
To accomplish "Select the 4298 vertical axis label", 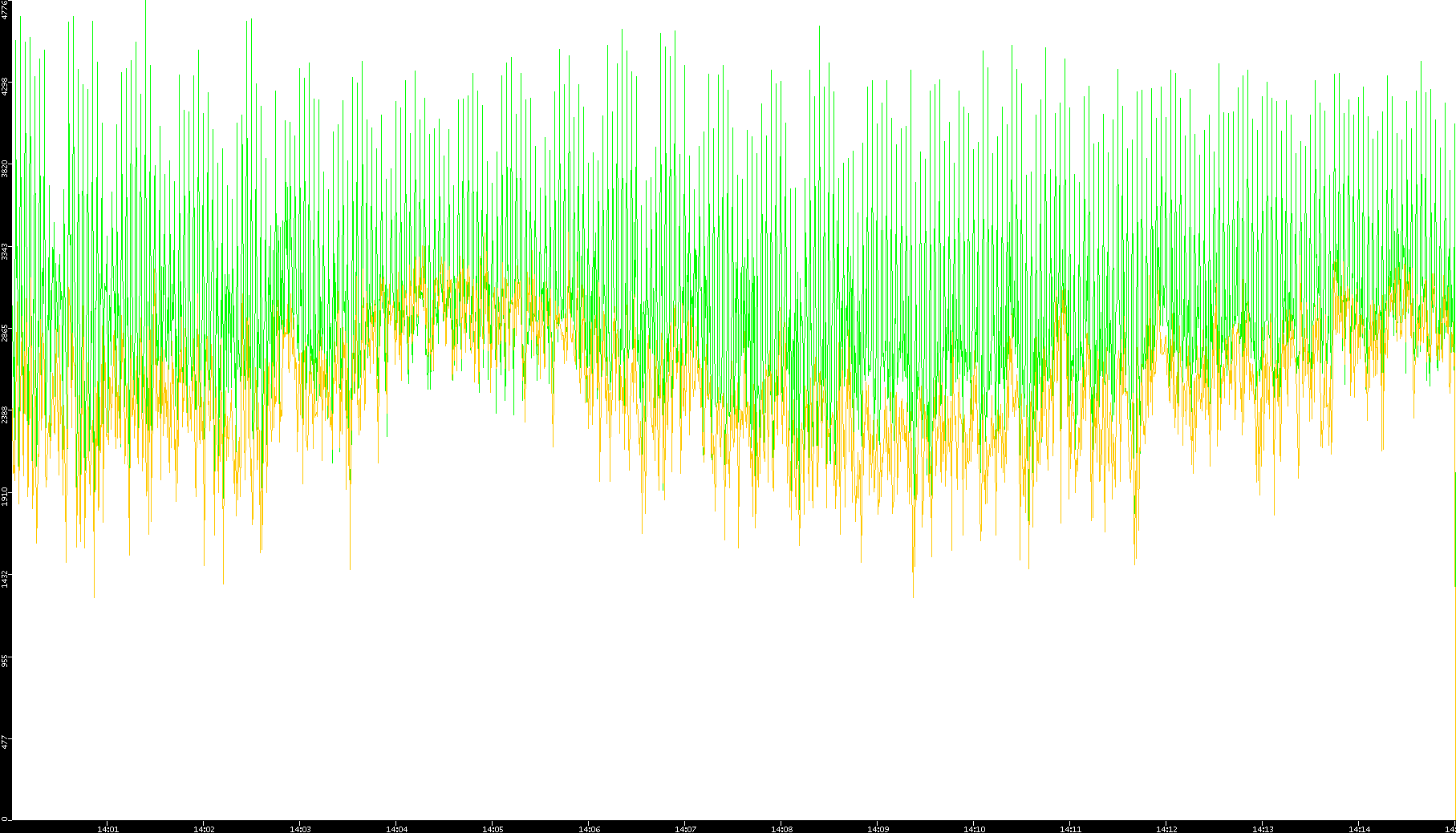I will pos(6,87).
